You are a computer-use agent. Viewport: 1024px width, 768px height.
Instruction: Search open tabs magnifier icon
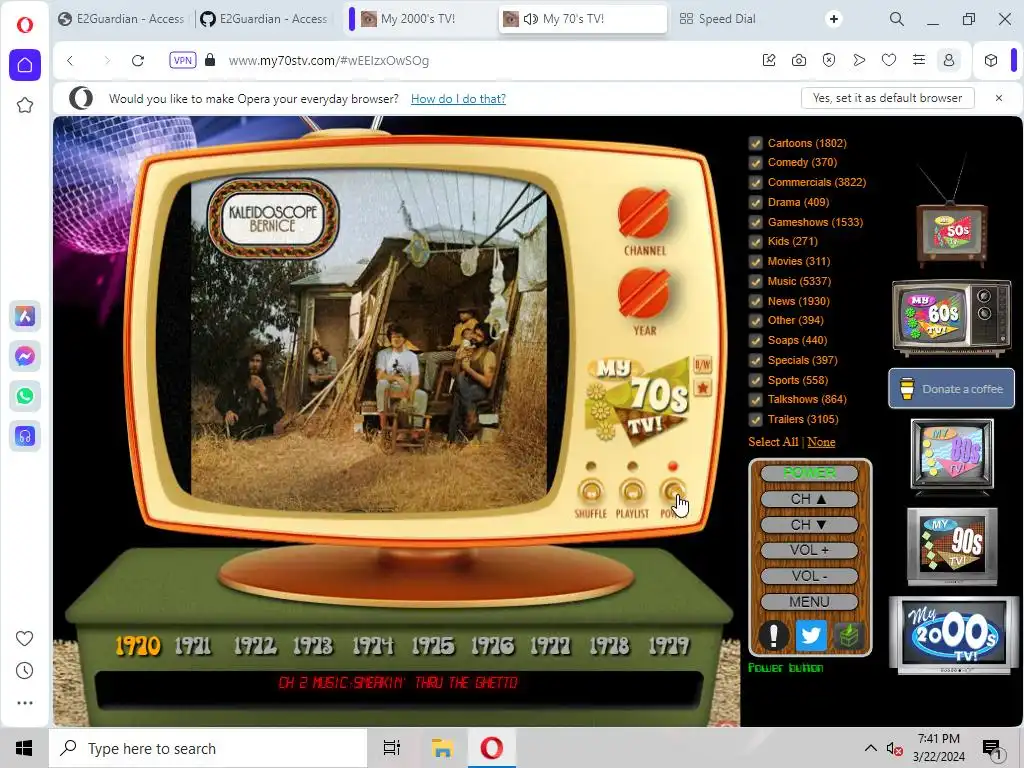(897, 19)
